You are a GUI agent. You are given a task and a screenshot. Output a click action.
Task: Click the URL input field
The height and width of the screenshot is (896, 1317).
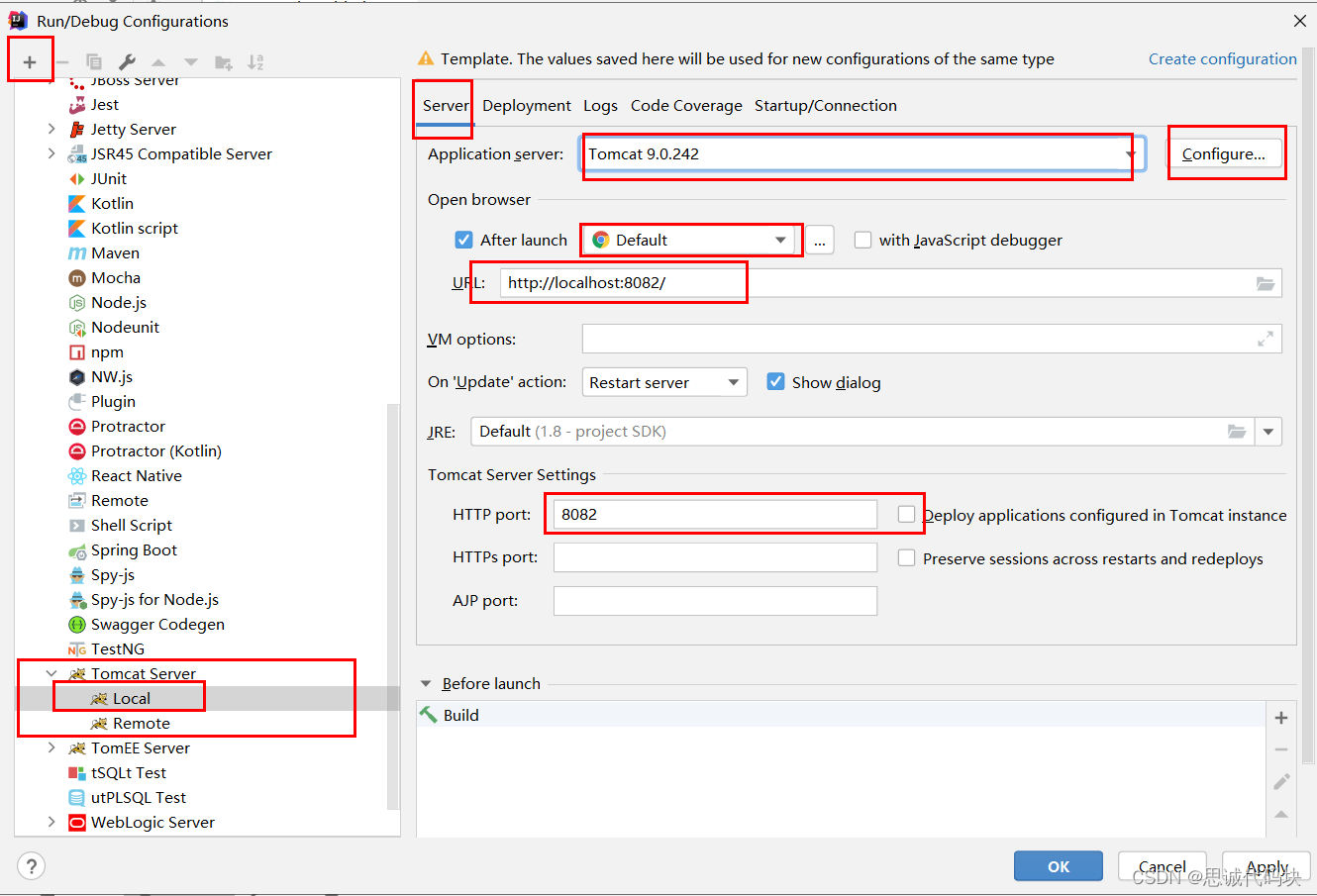pyautogui.click(x=890, y=283)
